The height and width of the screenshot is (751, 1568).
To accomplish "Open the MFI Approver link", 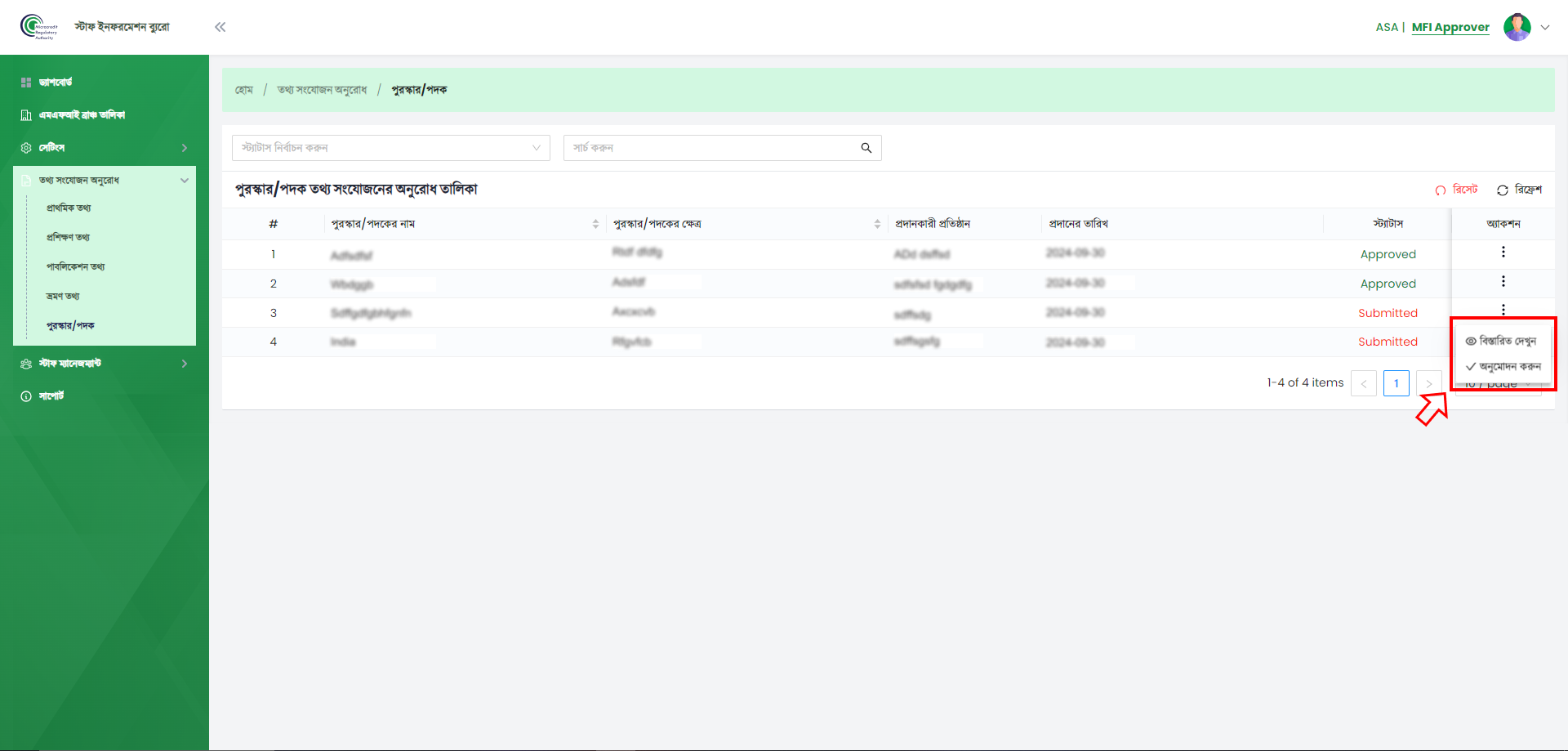I will (x=1450, y=27).
